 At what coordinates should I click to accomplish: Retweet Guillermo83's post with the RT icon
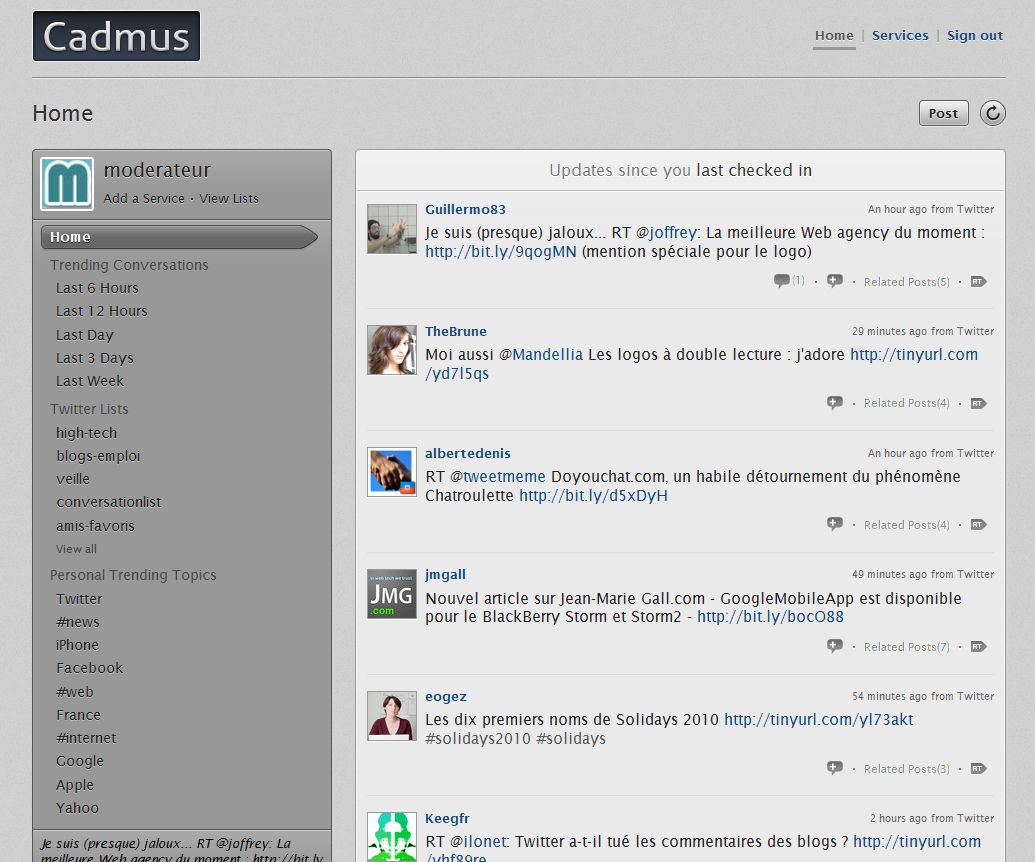pos(978,282)
